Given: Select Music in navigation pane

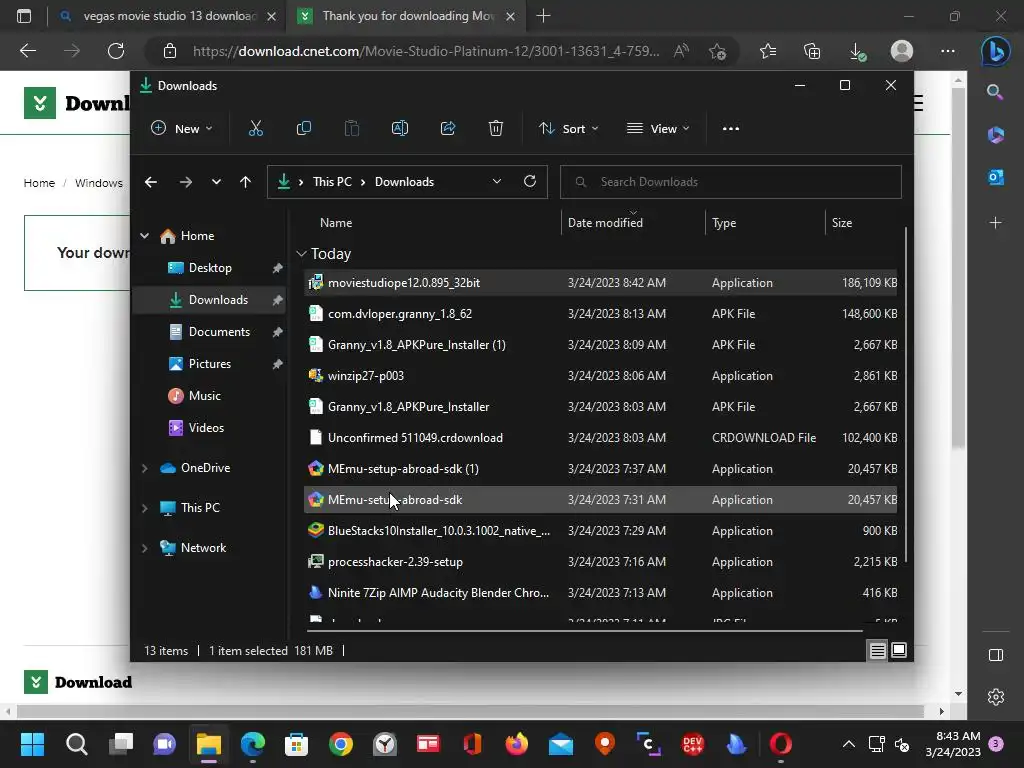Looking at the screenshot, I should (209, 396).
